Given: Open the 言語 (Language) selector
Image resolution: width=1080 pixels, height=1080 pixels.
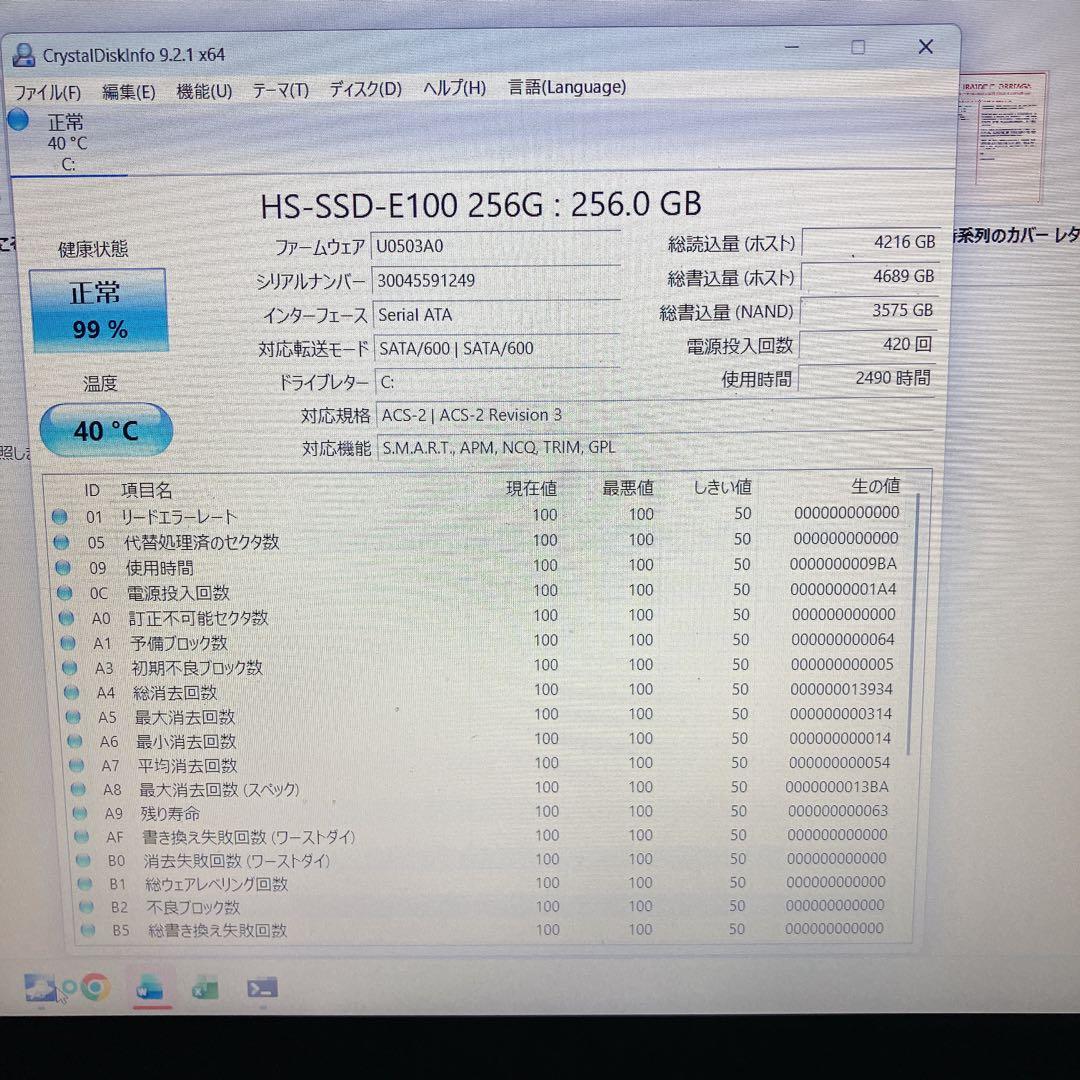Looking at the screenshot, I should click(x=565, y=87).
